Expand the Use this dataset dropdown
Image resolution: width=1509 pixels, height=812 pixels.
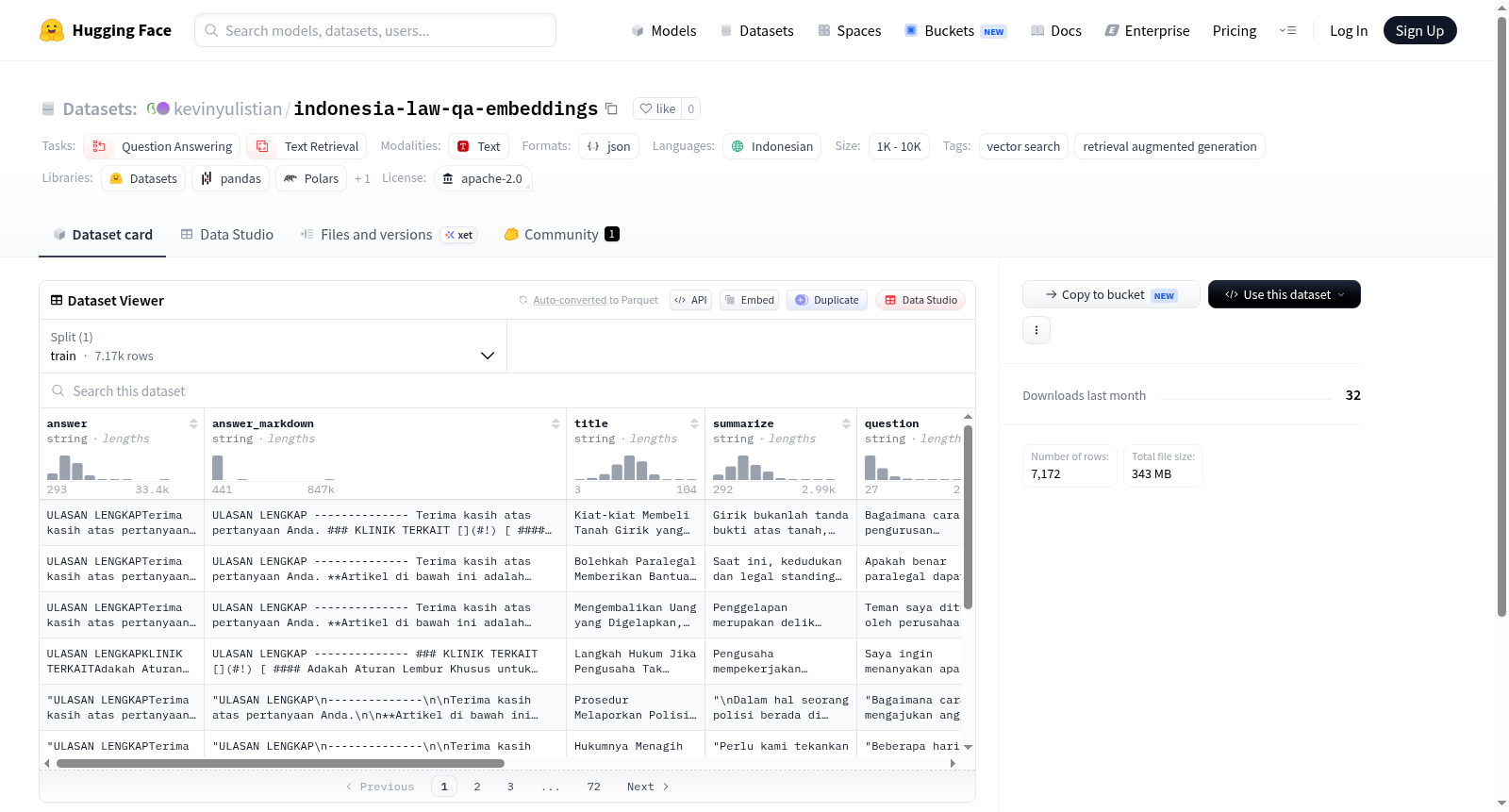tap(1284, 294)
